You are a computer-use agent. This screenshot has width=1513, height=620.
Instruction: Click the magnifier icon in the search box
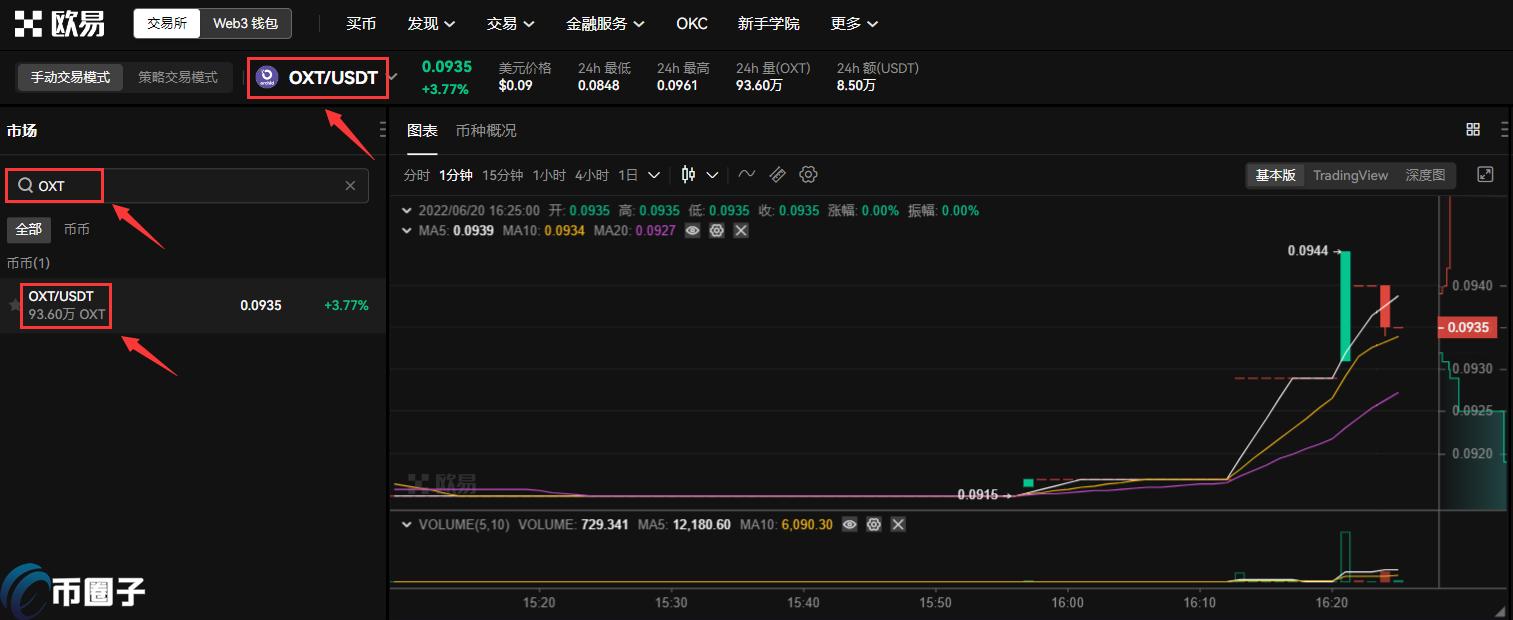25,185
